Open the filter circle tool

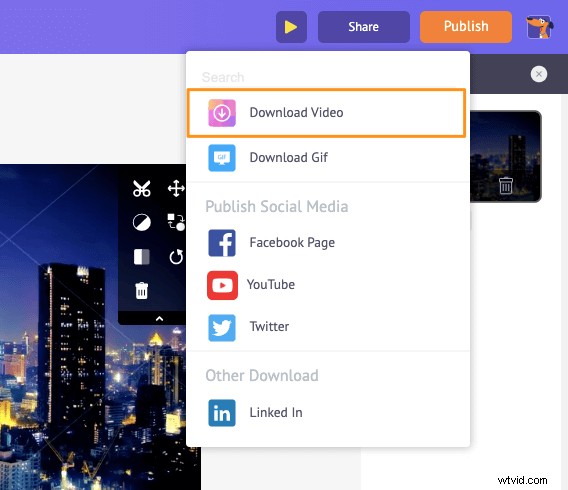(141, 222)
